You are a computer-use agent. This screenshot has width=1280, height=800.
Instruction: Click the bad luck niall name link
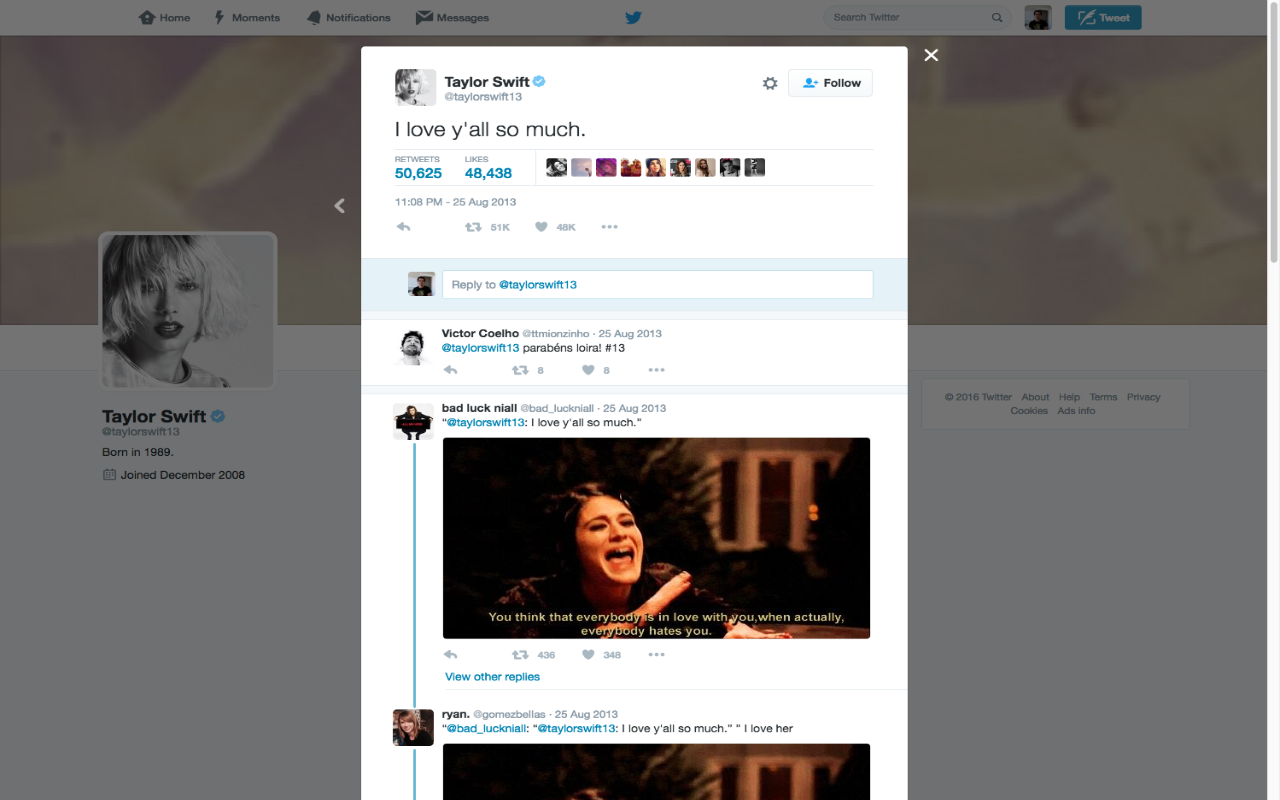(x=479, y=408)
